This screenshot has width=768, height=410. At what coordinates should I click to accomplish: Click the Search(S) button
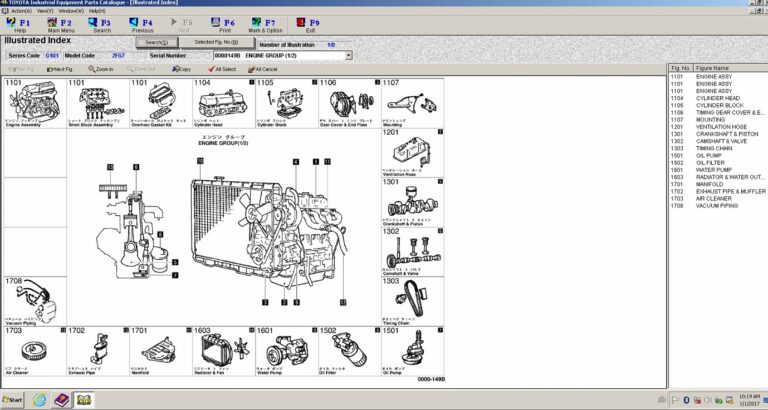156,43
